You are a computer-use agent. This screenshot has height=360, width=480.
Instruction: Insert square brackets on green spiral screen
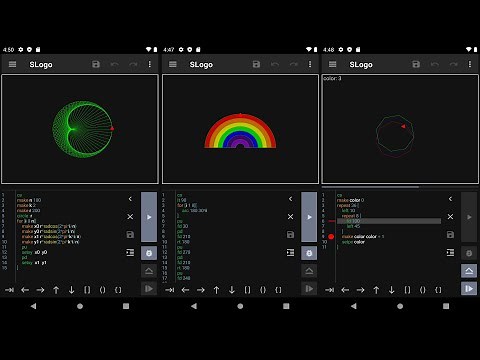click(x=87, y=290)
